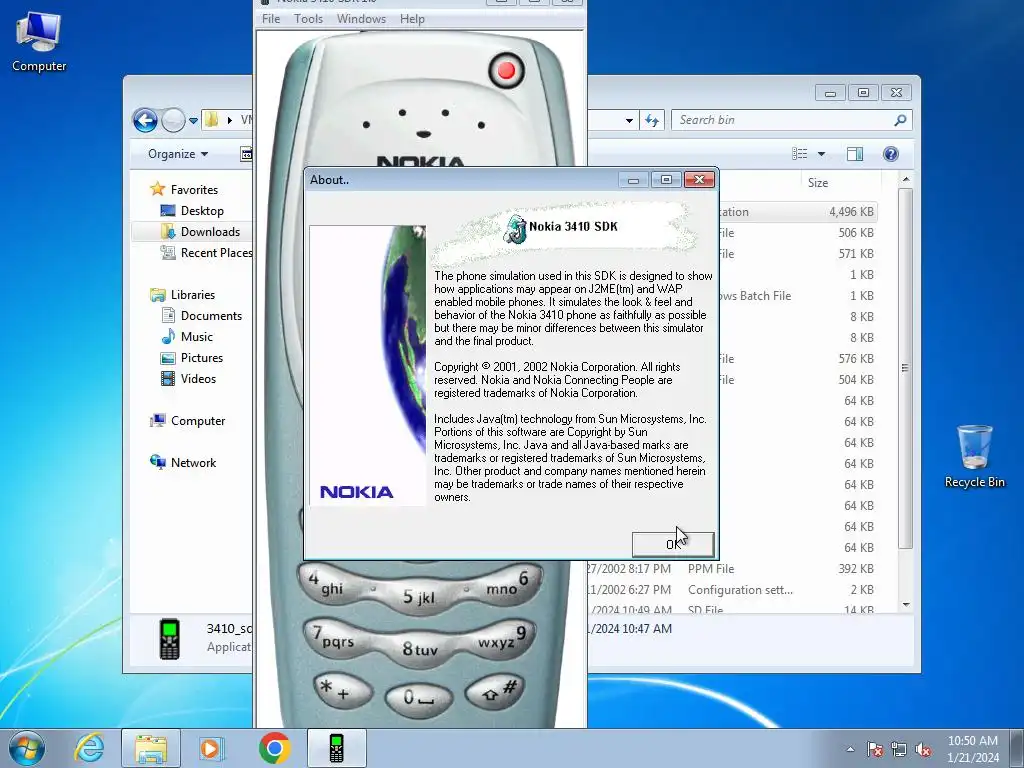This screenshot has width=1024, height=768.
Task: Change your view icon in Explorer
Action: (800, 154)
